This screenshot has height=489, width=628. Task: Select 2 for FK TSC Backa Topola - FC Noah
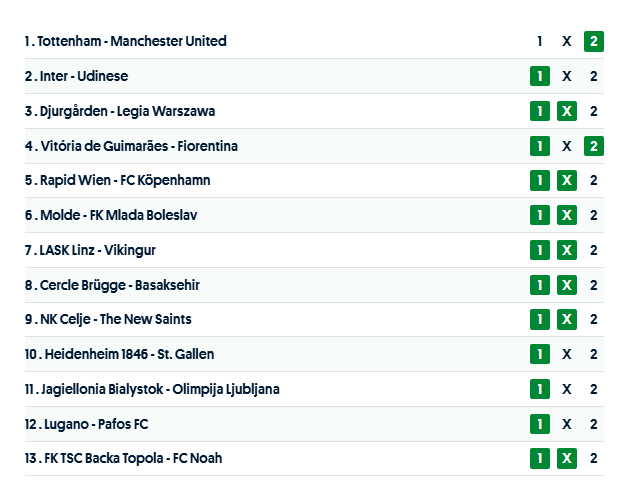tap(594, 458)
